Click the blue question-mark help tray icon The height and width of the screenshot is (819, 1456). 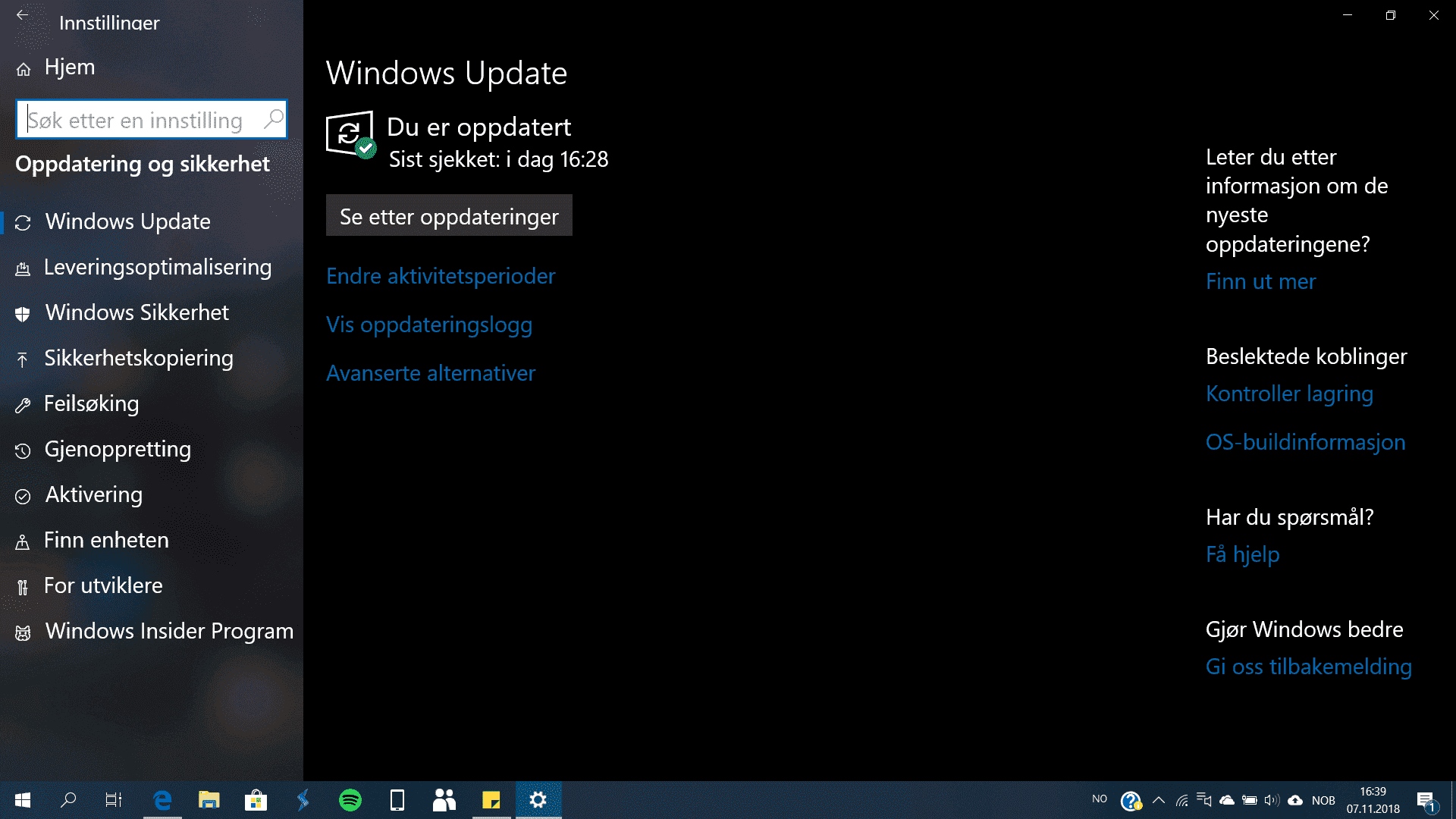pos(1131,801)
